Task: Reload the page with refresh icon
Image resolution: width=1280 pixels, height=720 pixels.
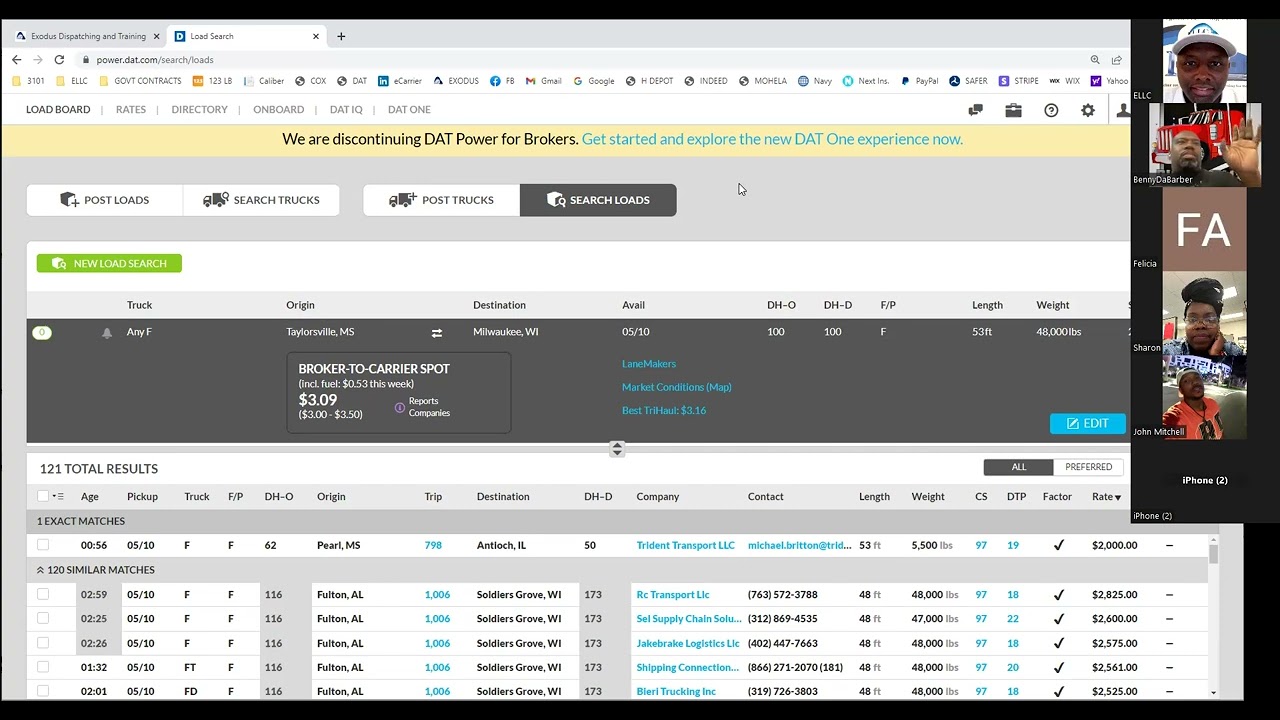Action: (59, 60)
